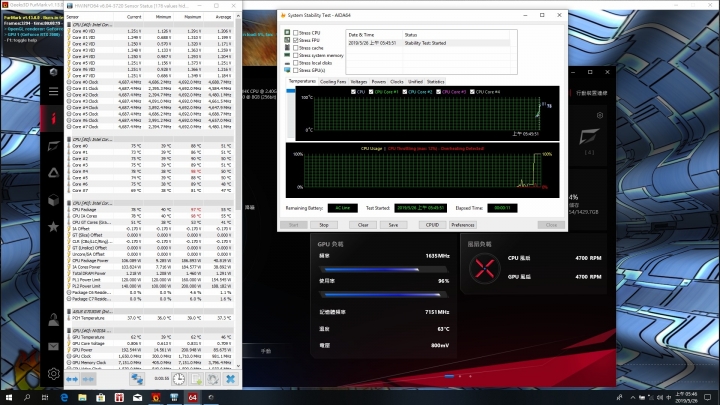Open the triangle Aura icon in Armoury Crate sidebar
The height and width of the screenshot is (405, 720).
click(x=53, y=173)
